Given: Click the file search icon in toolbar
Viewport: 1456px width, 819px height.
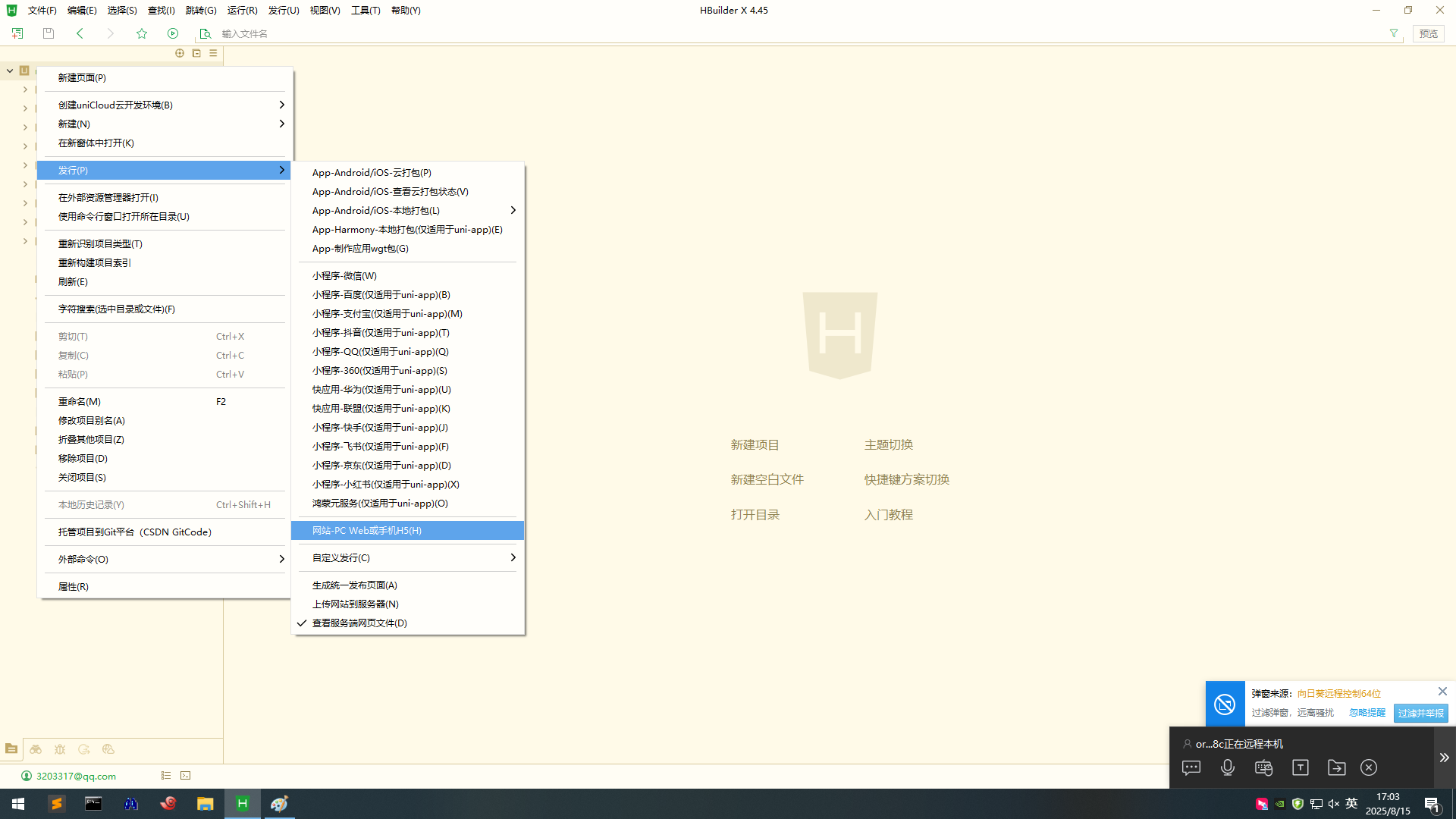Looking at the screenshot, I should coord(205,33).
